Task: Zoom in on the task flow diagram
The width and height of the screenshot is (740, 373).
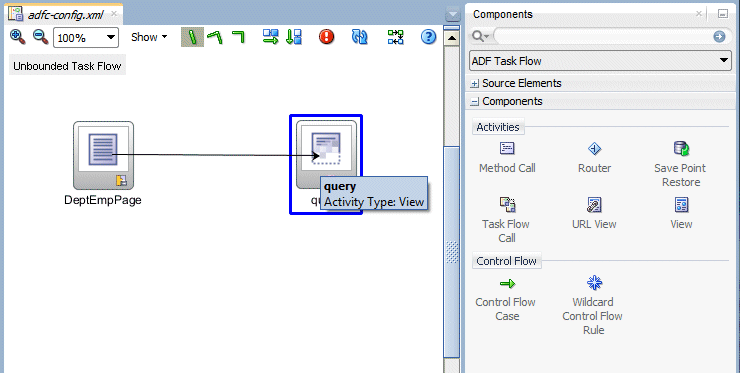Action: click(x=17, y=37)
